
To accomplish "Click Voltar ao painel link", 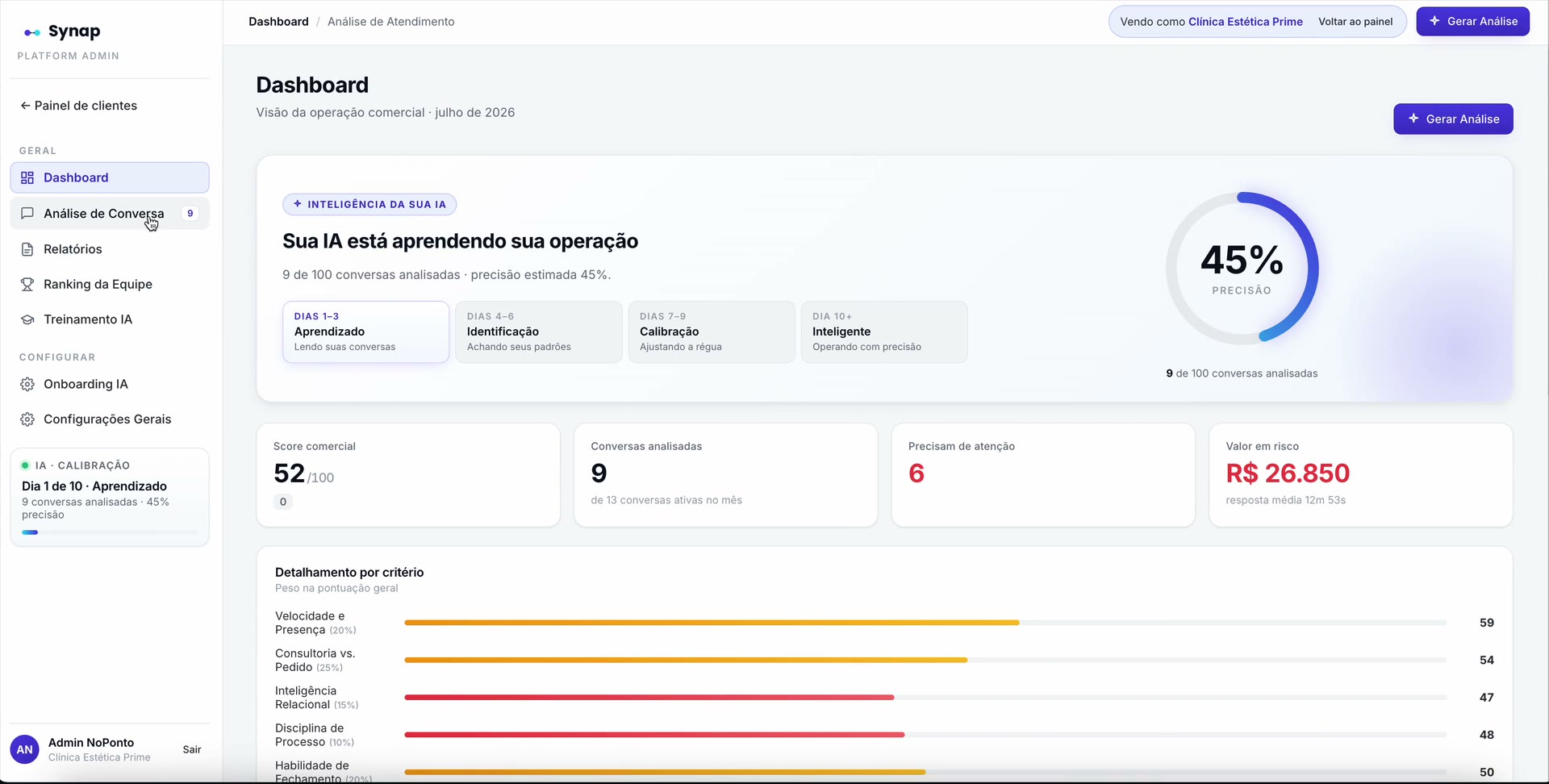I will [1355, 22].
